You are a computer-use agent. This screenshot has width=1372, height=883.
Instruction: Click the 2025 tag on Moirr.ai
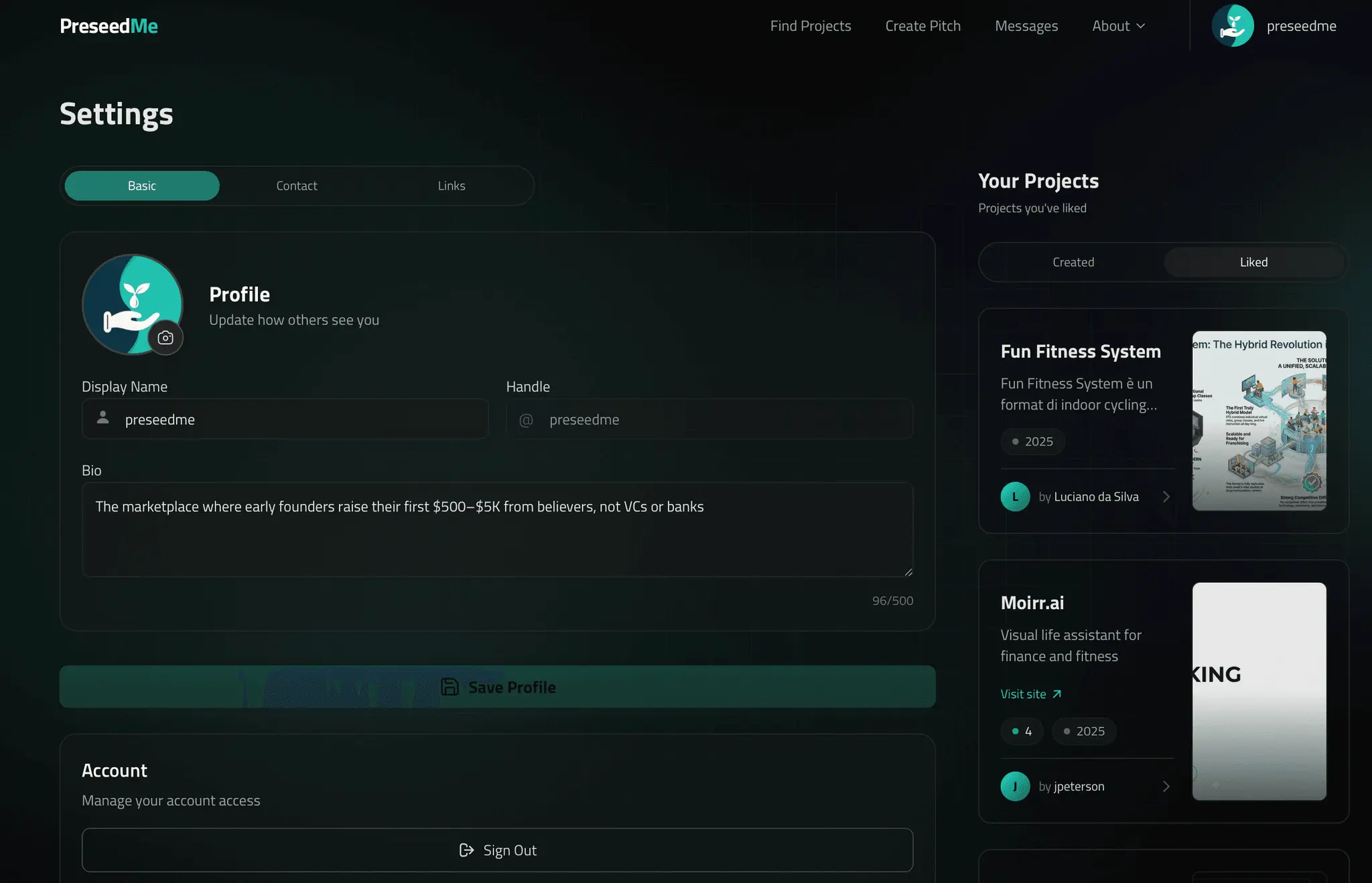click(1084, 731)
